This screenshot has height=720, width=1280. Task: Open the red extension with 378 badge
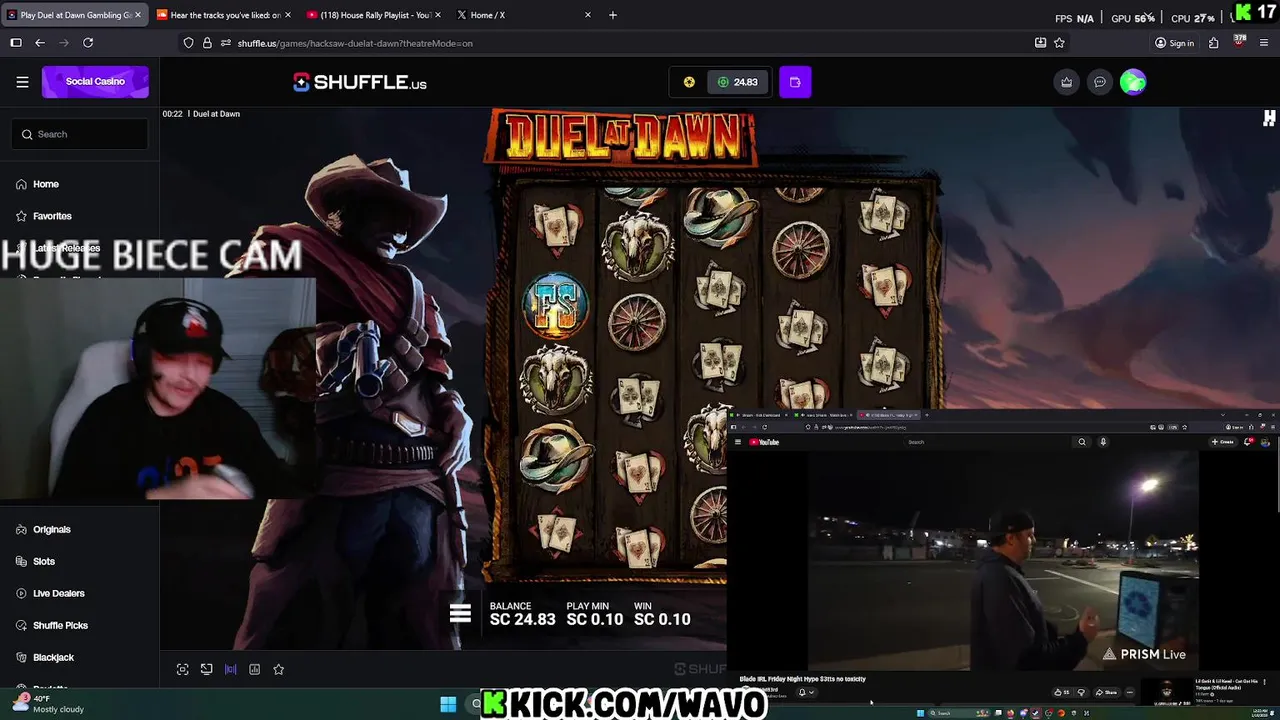click(1240, 42)
